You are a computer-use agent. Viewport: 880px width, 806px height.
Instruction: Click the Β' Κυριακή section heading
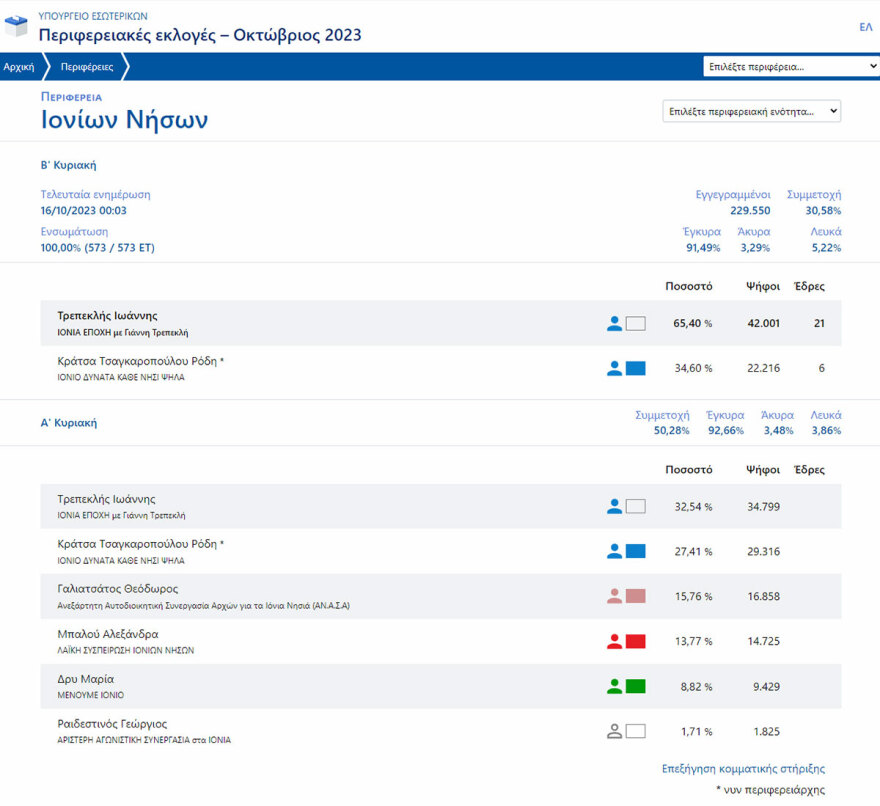(68, 165)
